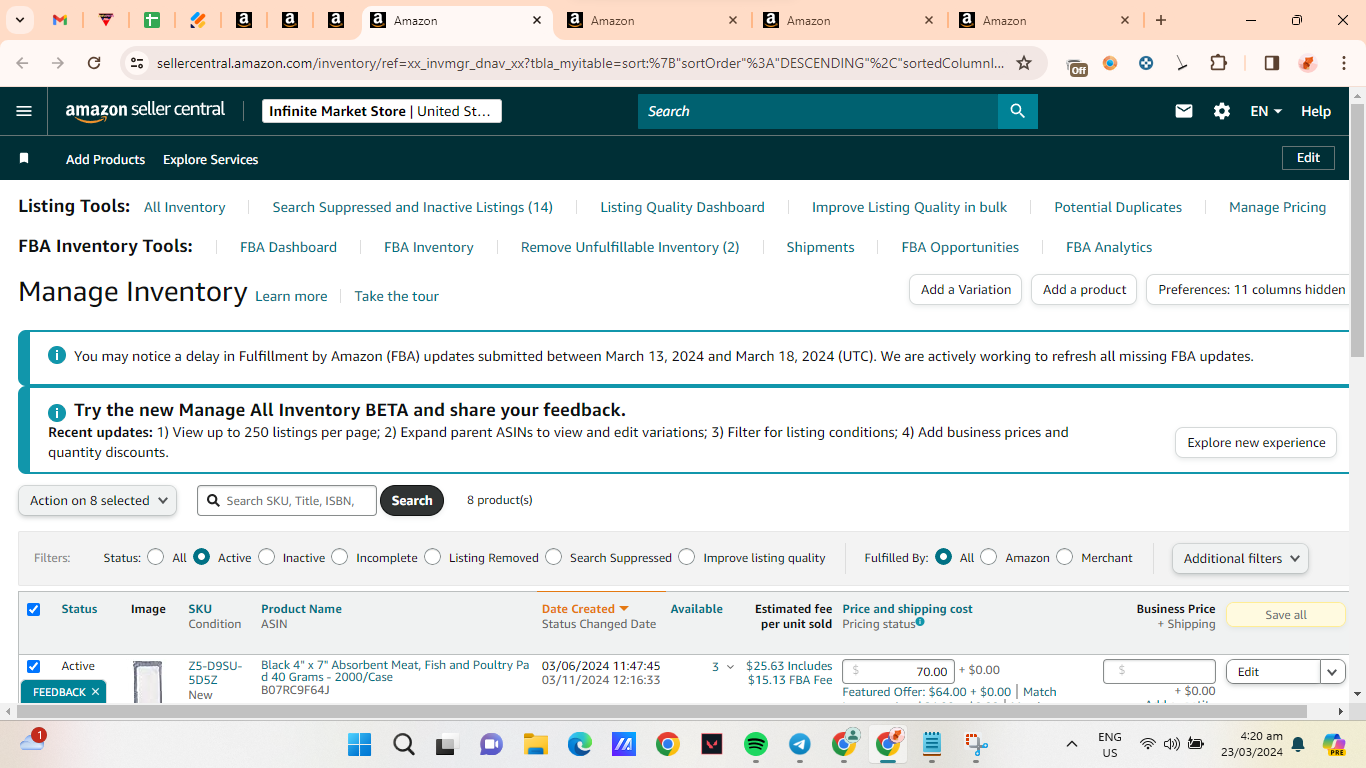Screen dimensions: 1366x768
Task: Expand the Available quantity chevron next to 3
Action: tap(730, 667)
